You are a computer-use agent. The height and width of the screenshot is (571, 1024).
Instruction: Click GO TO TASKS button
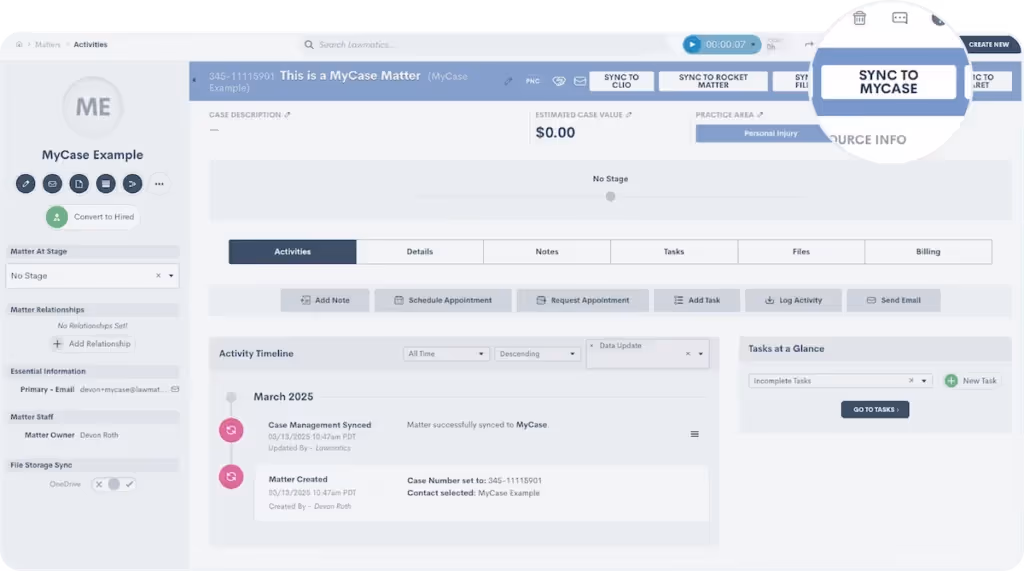[875, 410]
